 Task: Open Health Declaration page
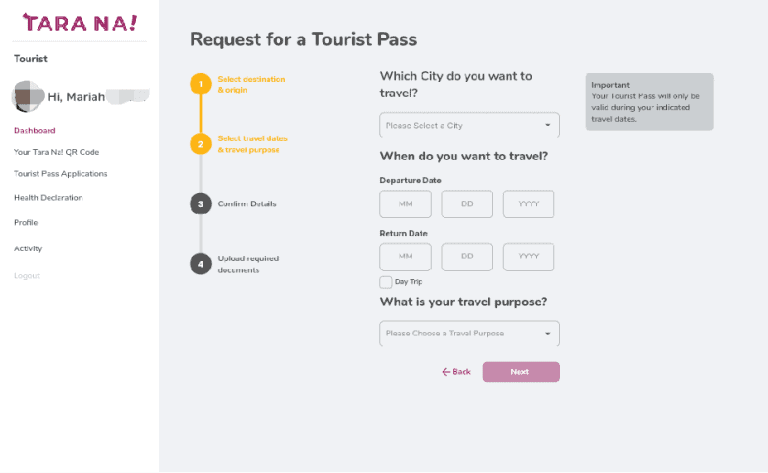(48, 197)
